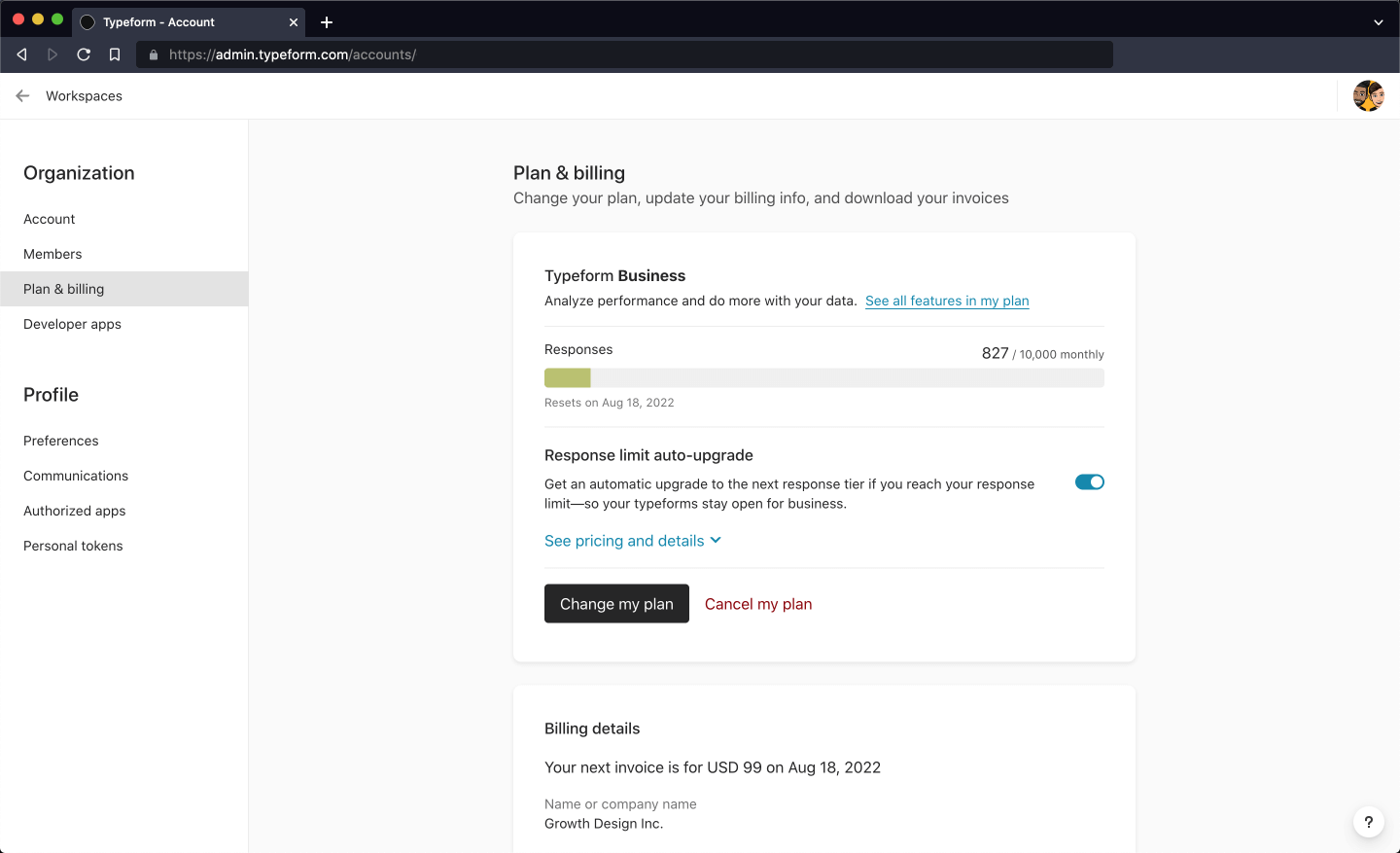Close the Typeform - Account tab

point(294,22)
